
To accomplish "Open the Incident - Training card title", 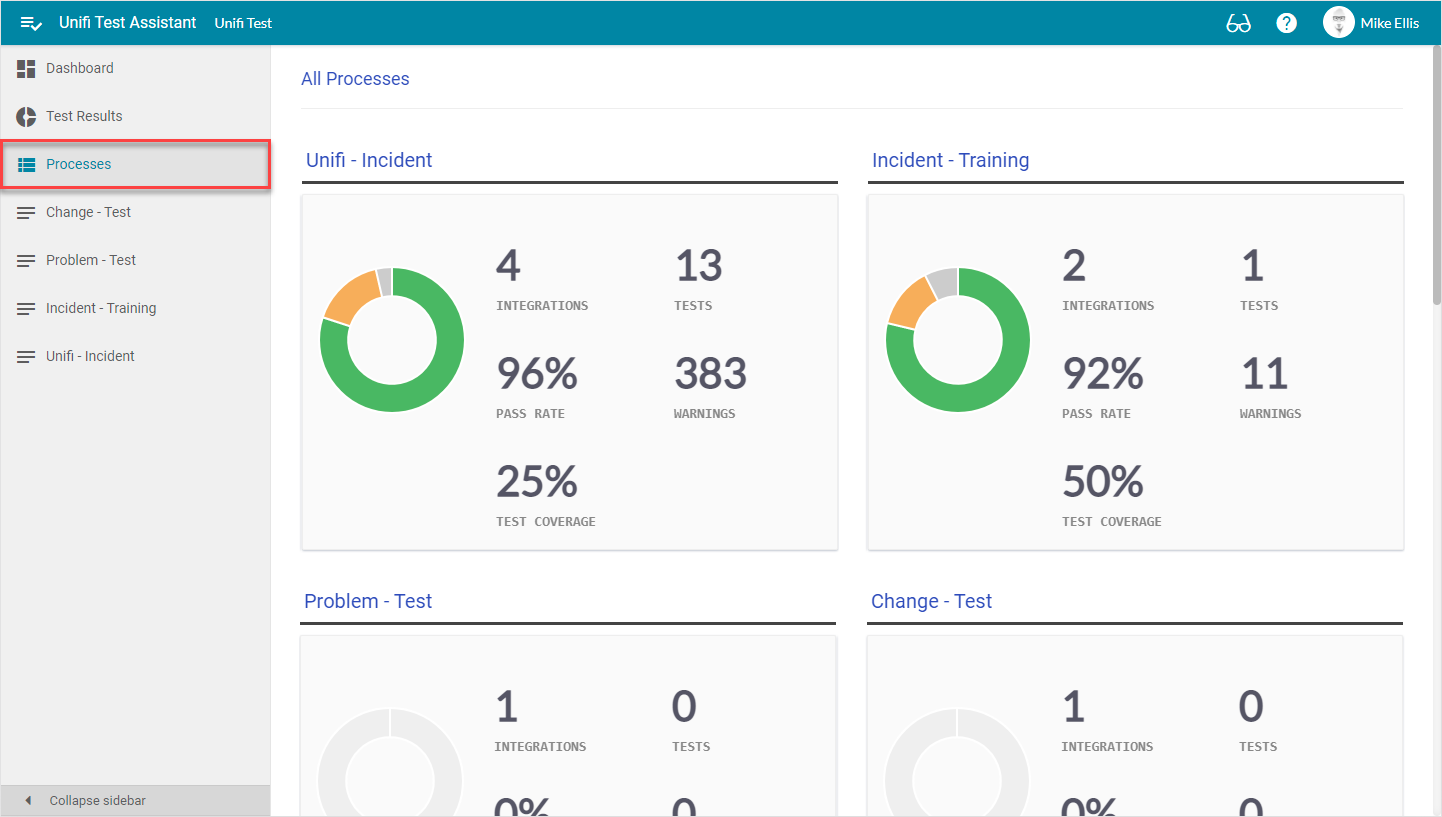I will [x=950, y=160].
